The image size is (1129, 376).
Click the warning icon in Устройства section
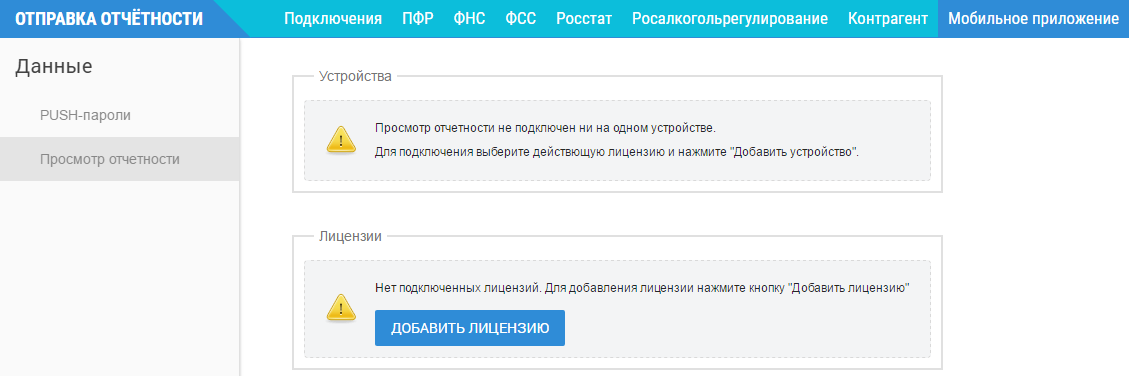coord(341,140)
